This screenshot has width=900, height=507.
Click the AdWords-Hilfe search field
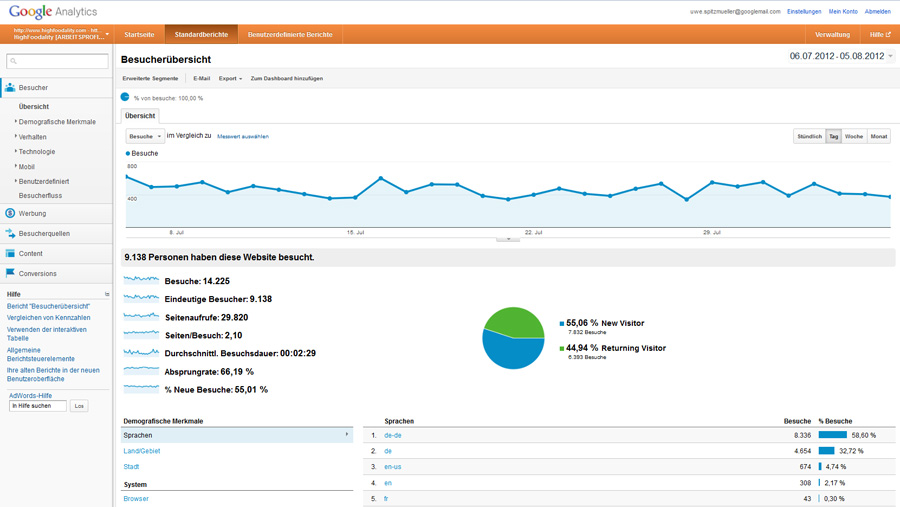[x=38, y=406]
